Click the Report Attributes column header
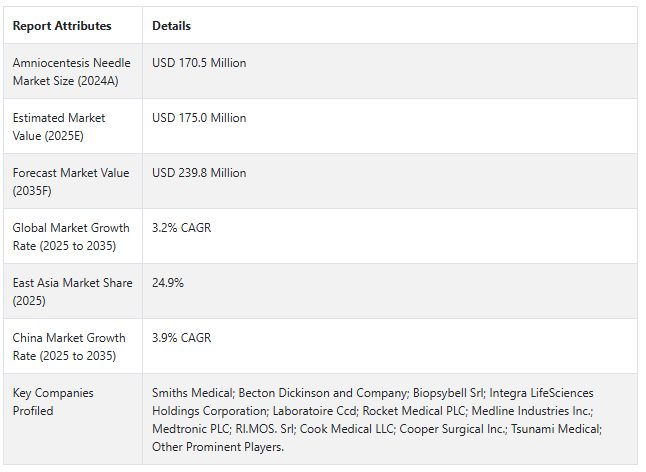Screen dimensions: 646x472 tap(62, 26)
